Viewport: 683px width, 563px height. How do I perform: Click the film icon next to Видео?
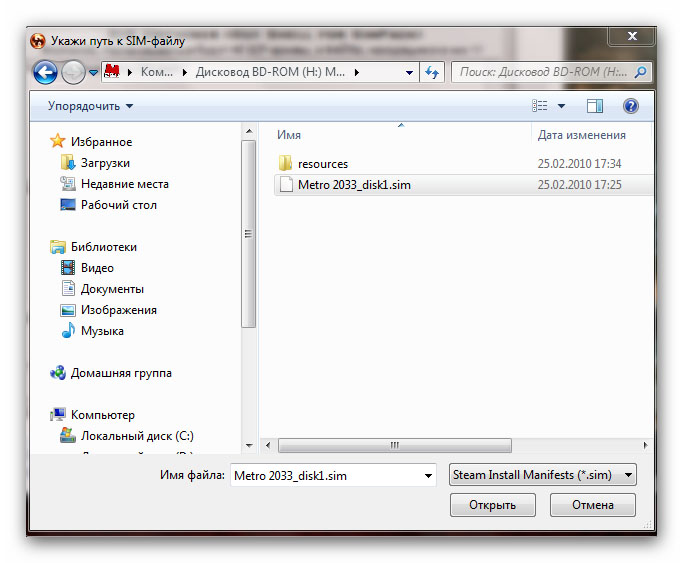click(68, 267)
